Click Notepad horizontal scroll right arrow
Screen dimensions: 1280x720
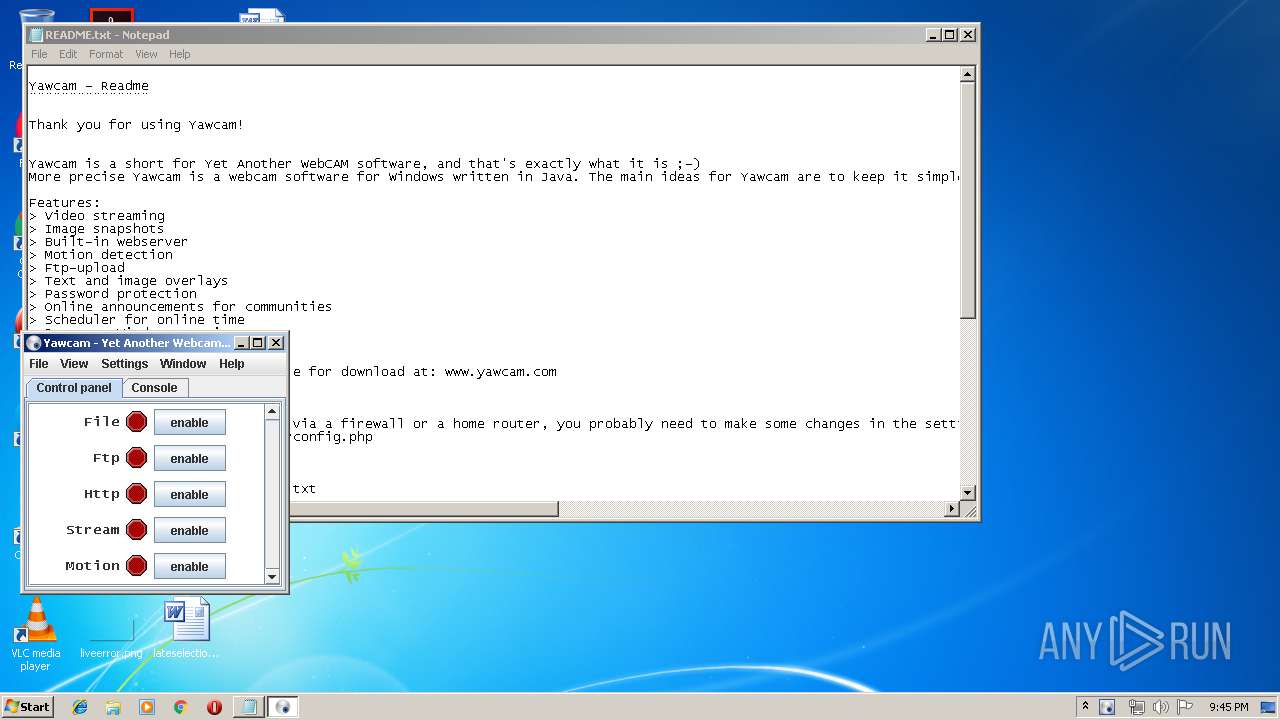[x=951, y=509]
